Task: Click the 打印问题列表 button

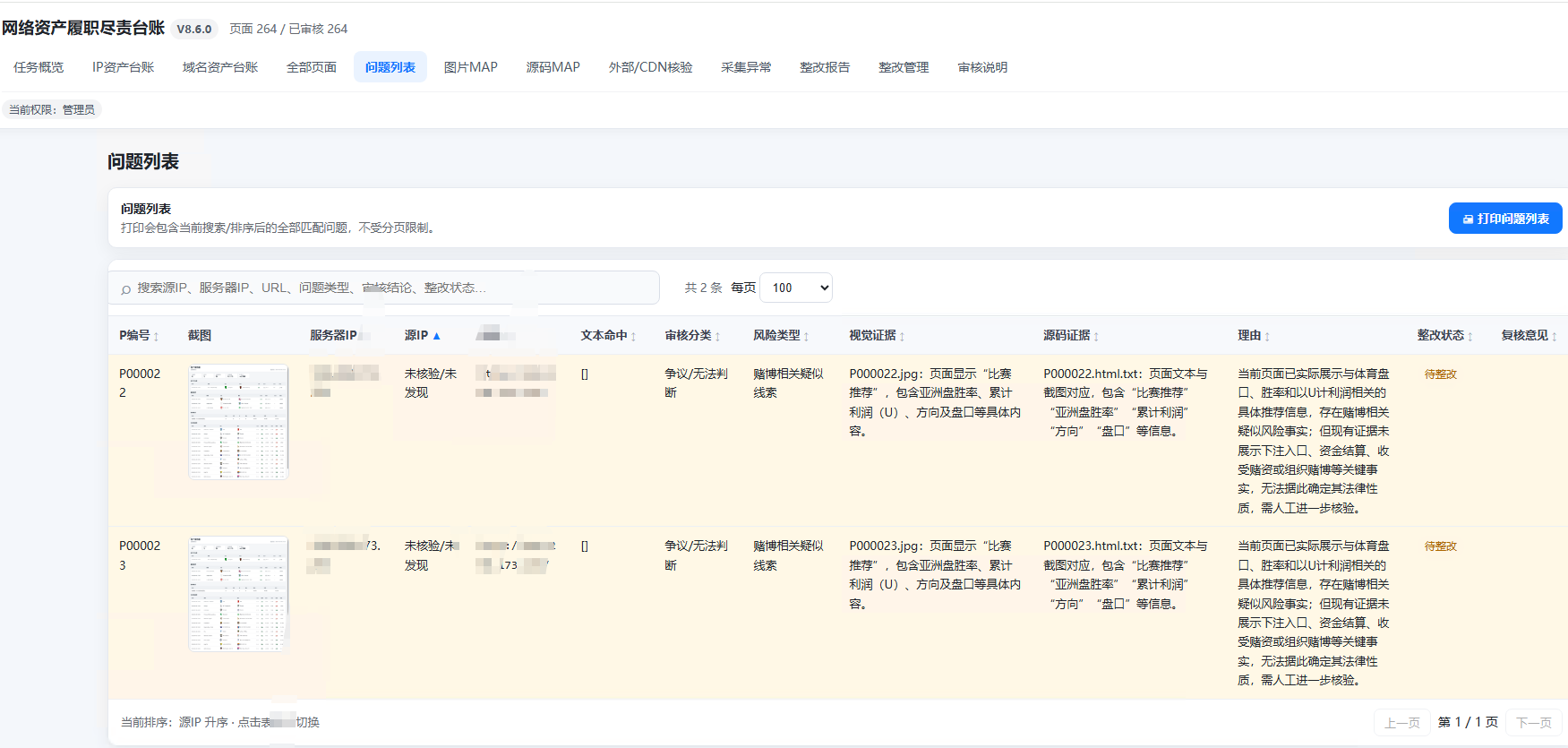Action: (1505, 219)
